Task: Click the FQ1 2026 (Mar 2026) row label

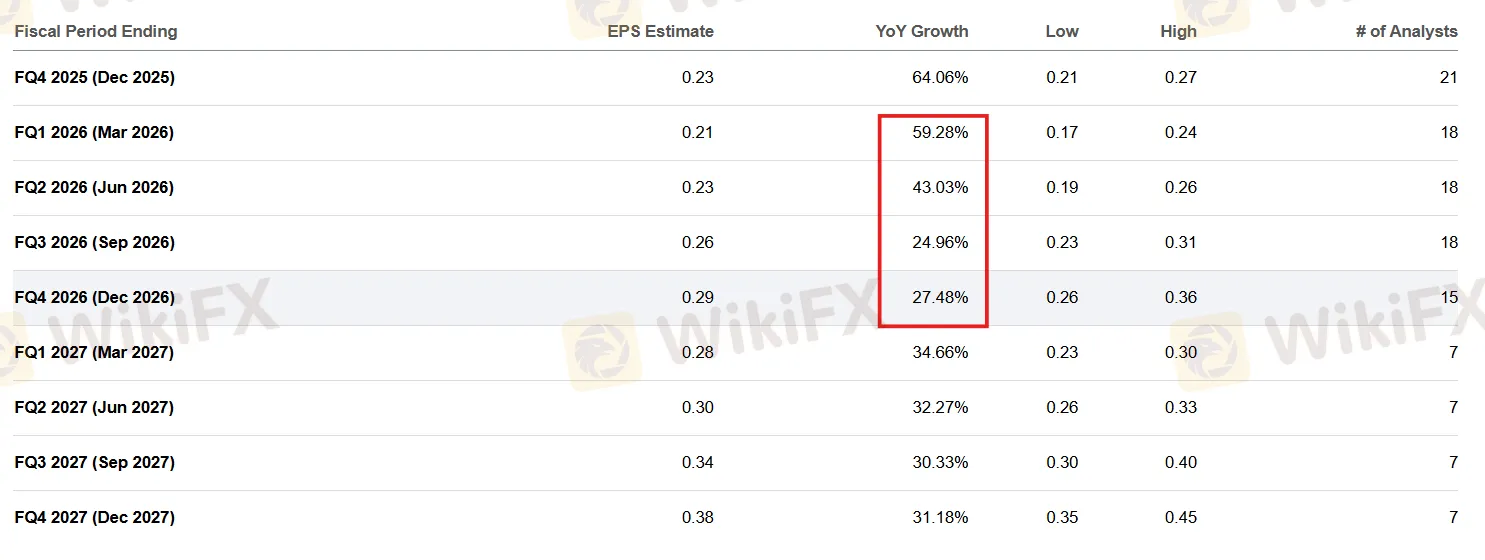Action: coord(94,132)
